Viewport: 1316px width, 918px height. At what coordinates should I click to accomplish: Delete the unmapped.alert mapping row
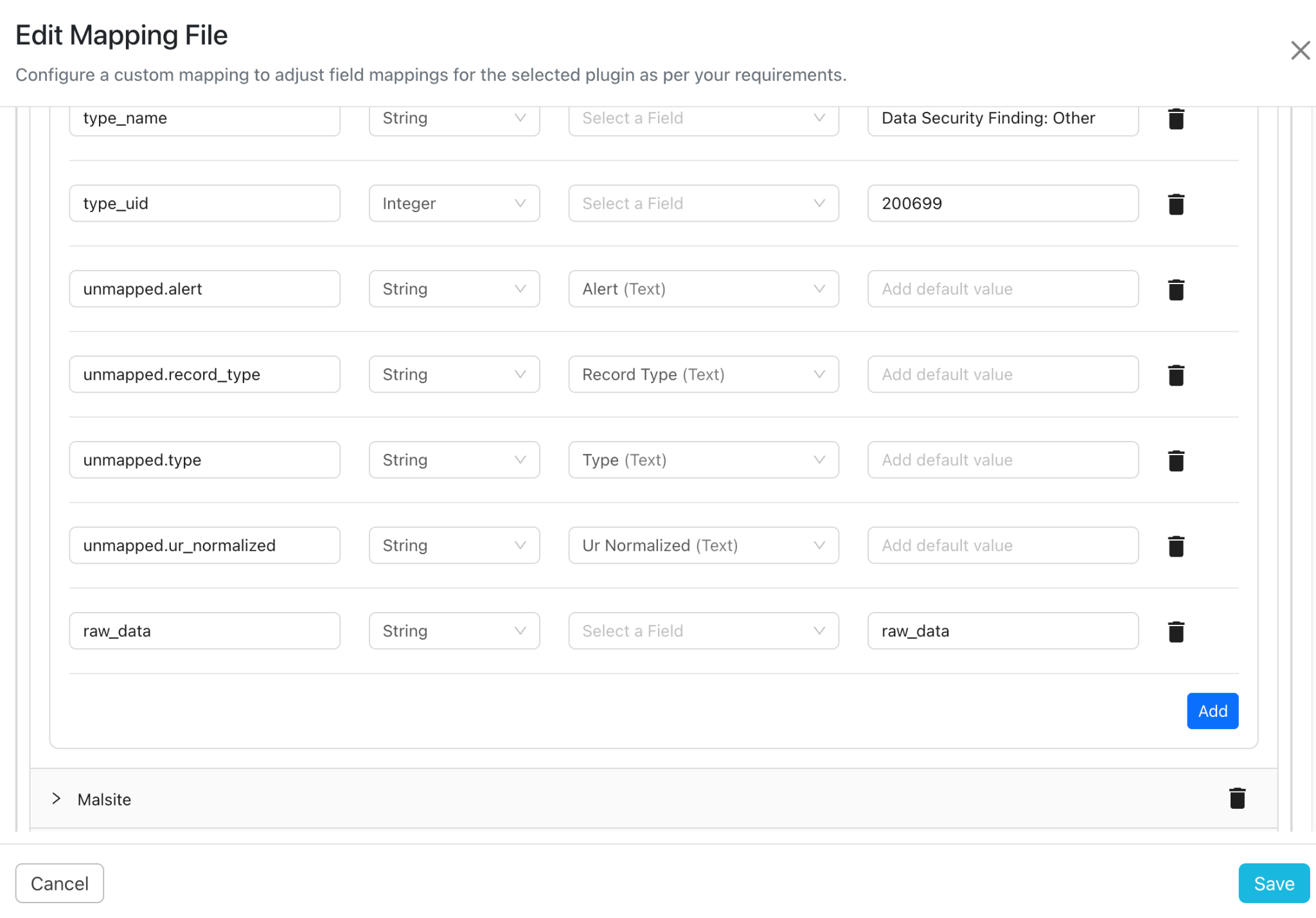(1176, 289)
